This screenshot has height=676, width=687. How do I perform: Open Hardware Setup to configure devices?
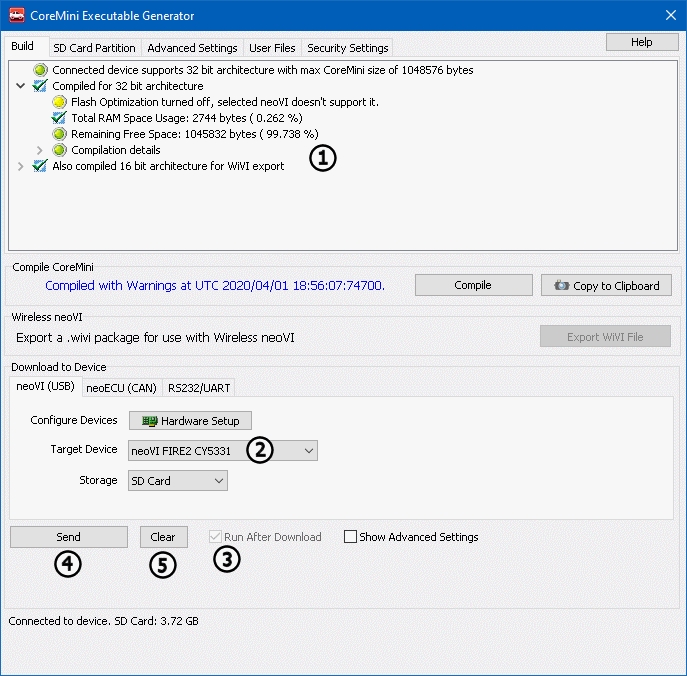click(190, 421)
